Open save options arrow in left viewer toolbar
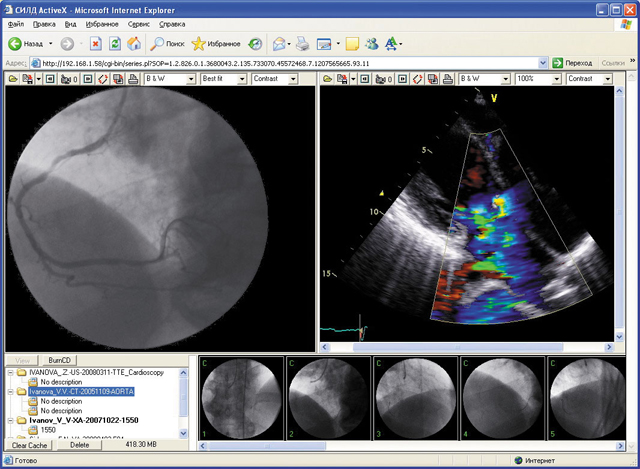This screenshot has width=640, height=469. click(39, 79)
